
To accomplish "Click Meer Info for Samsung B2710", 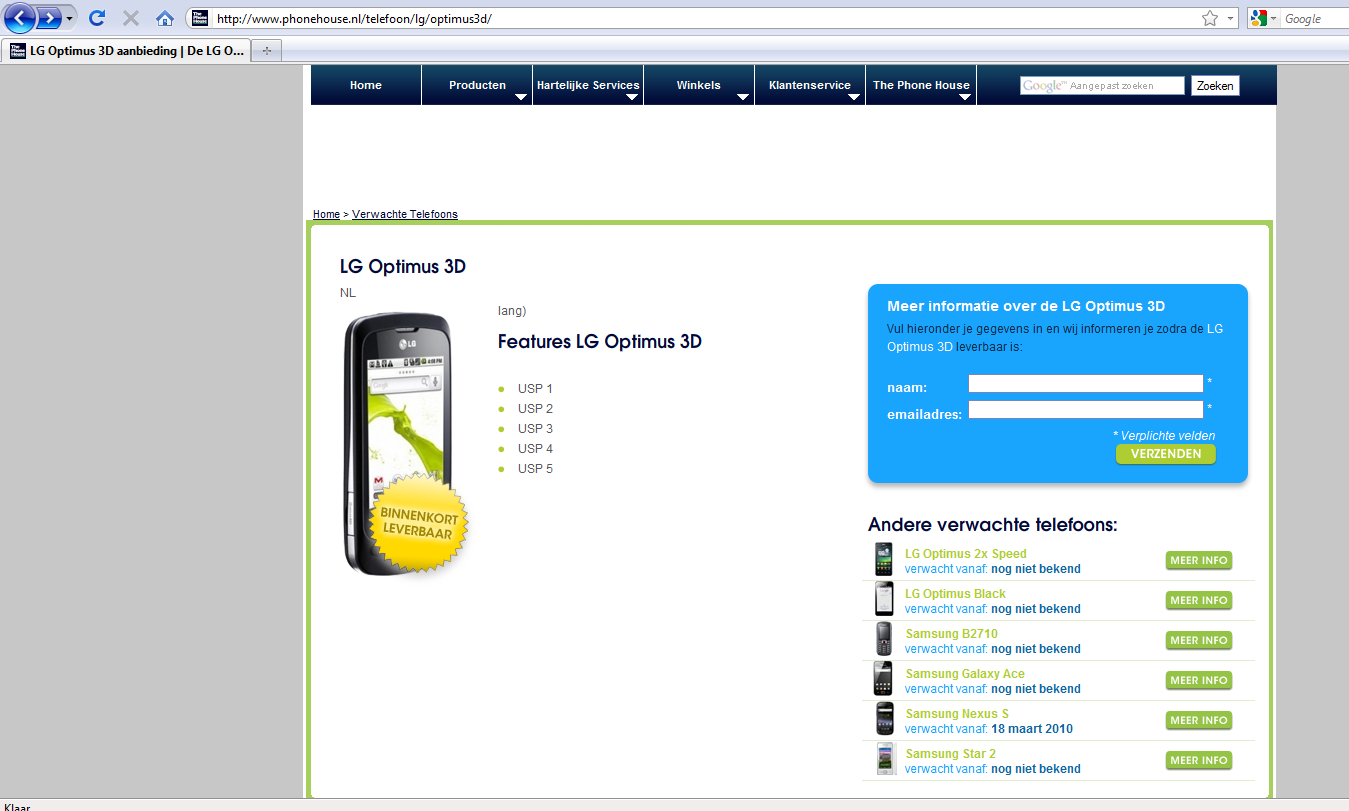I will 1199,640.
